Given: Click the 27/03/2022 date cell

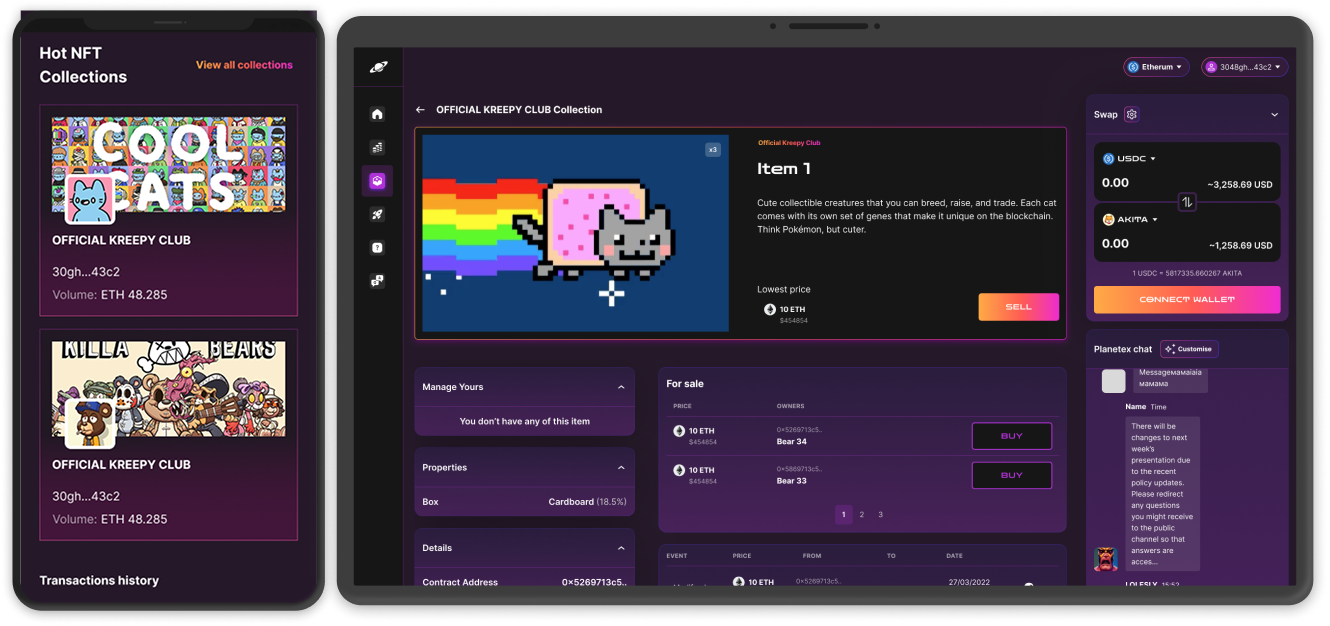Looking at the screenshot, I should (x=969, y=581).
